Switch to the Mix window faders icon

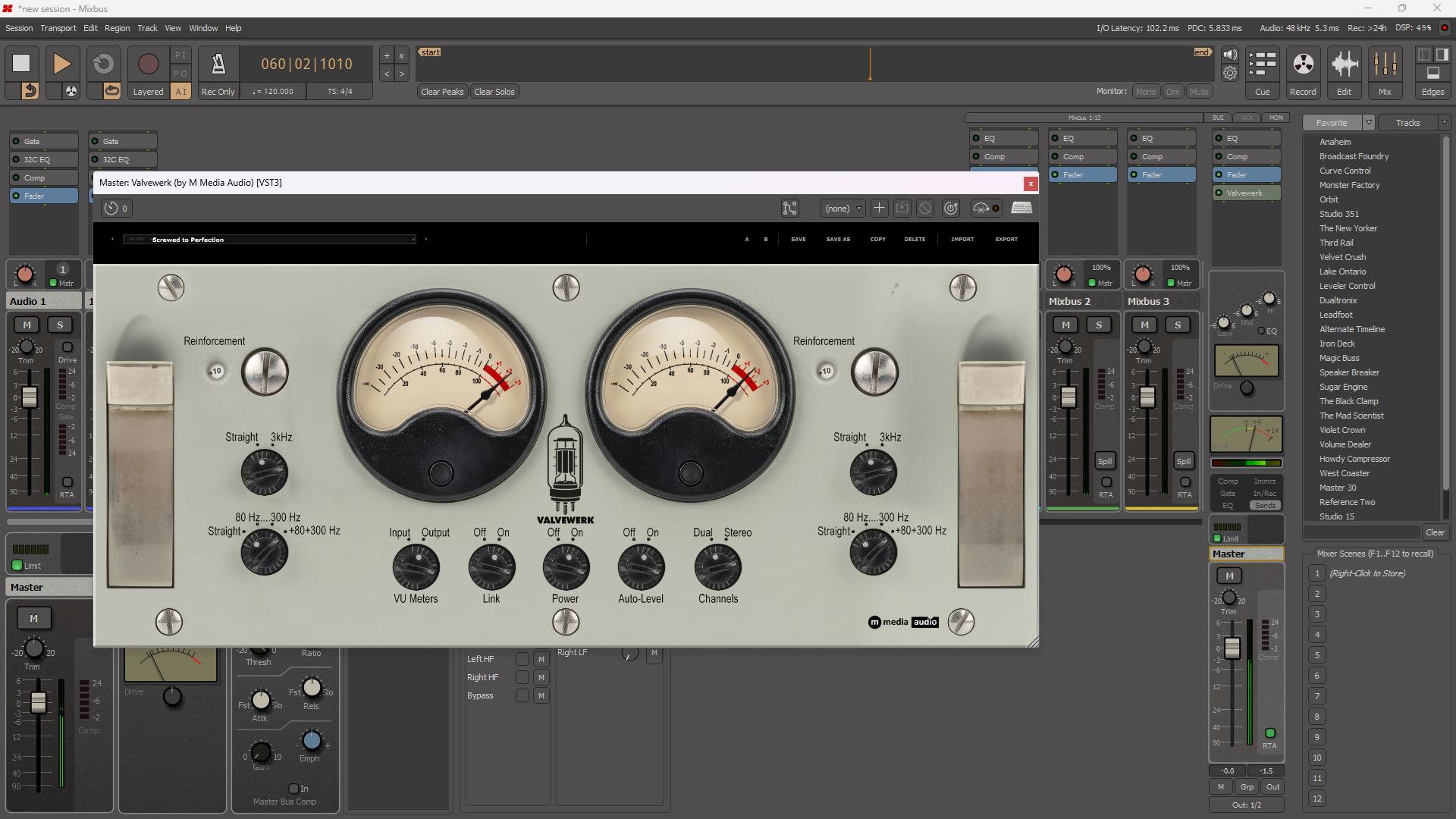pyautogui.click(x=1385, y=64)
